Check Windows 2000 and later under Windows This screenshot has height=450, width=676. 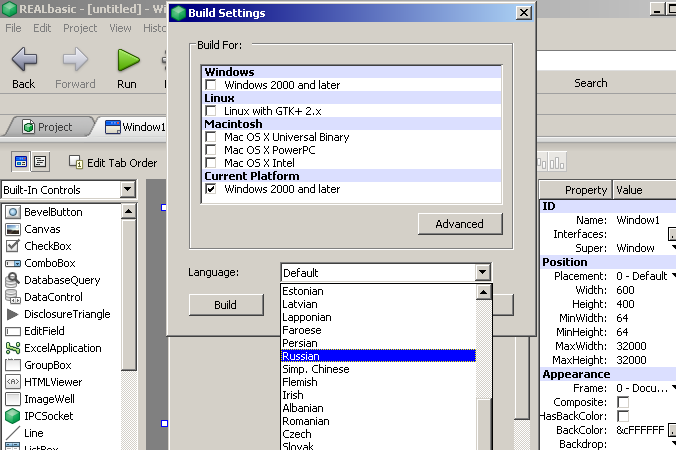click(211, 84)
